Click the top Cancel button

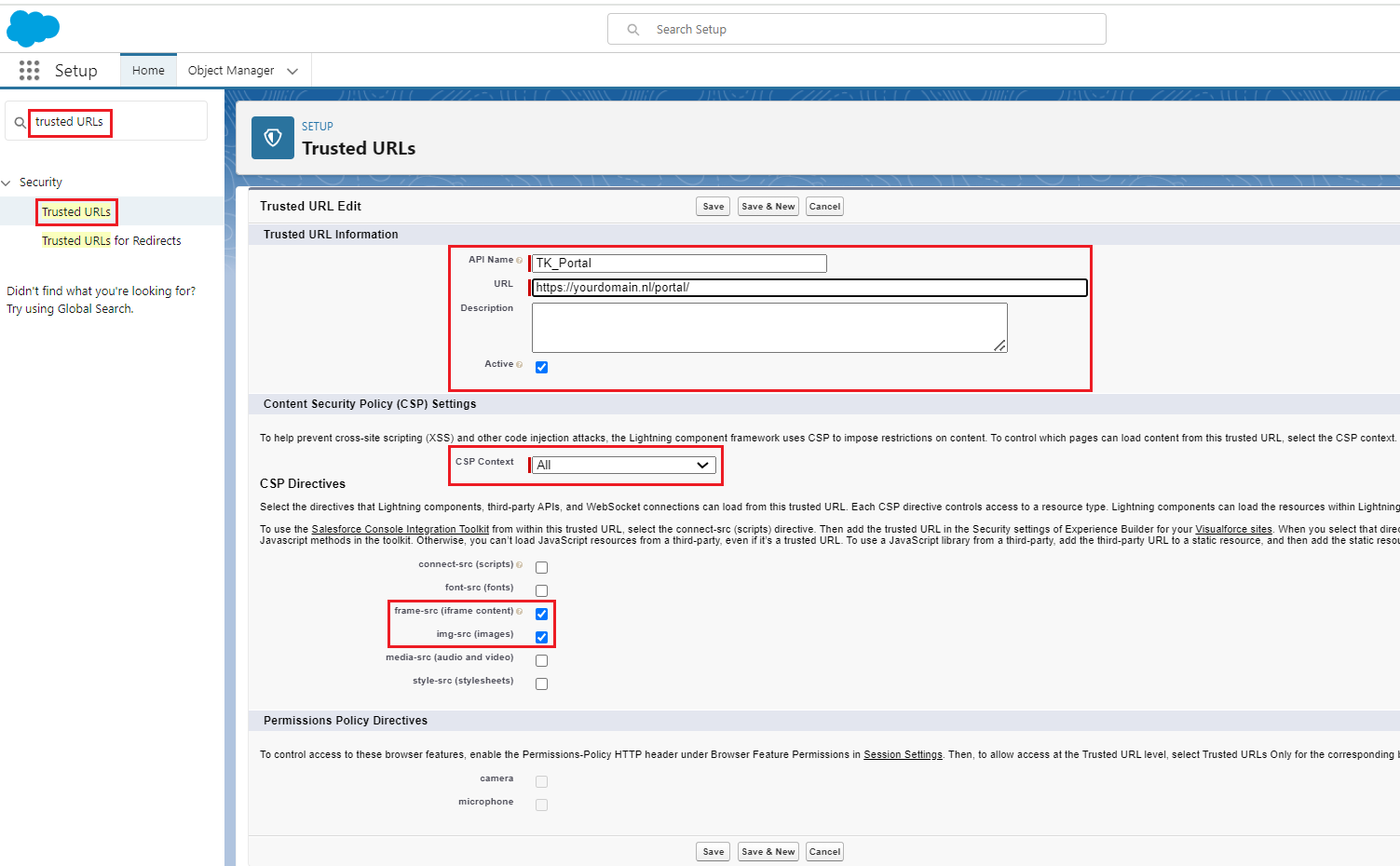[x=824, y=207]
